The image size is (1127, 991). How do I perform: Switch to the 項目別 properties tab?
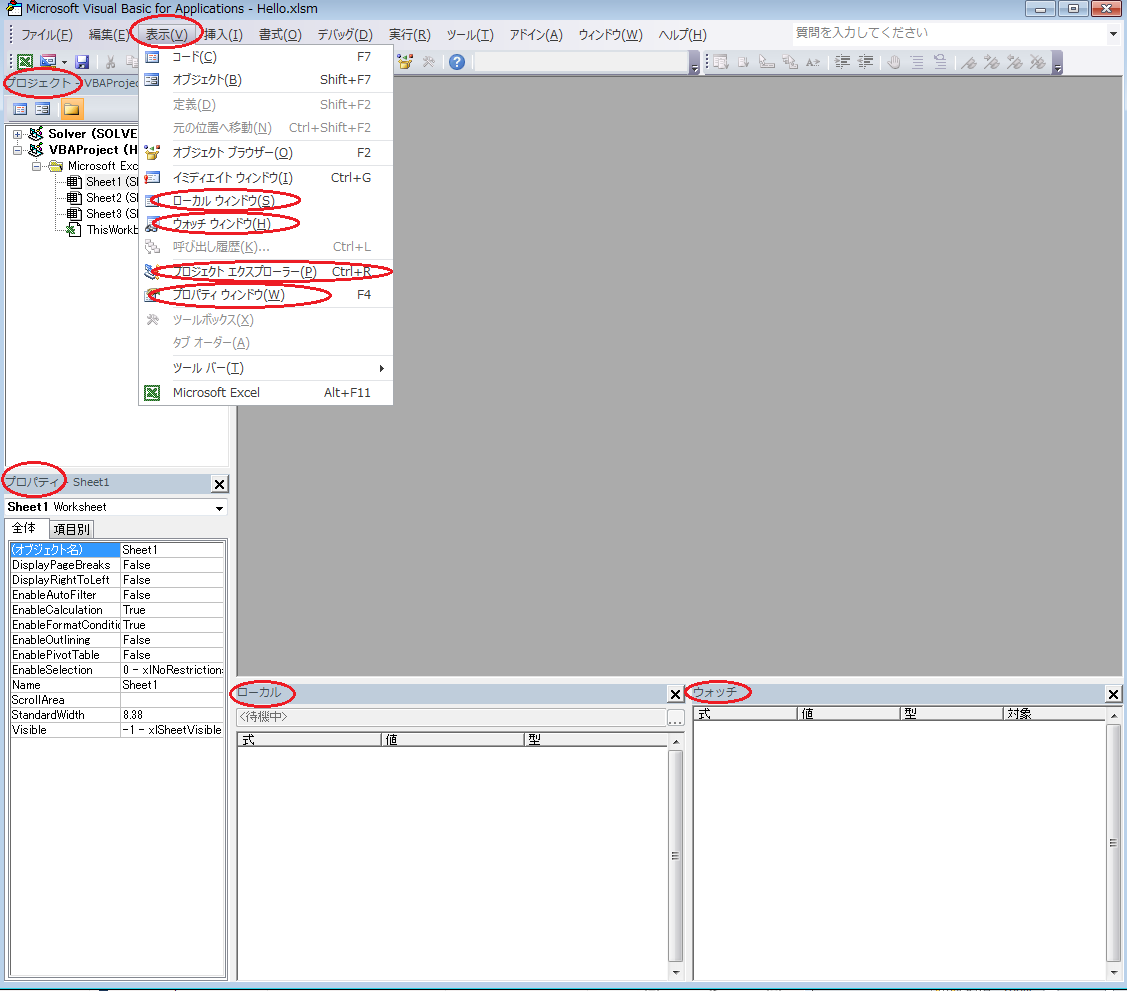(x=71, y=530)
